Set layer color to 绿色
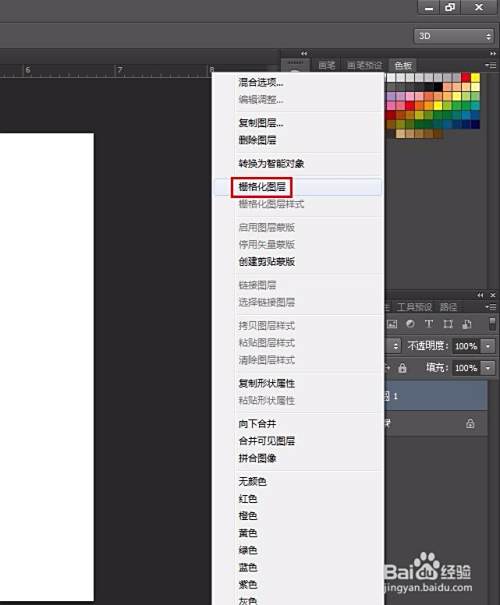The height and width of the screenshot is (605, 500). pos(298,550)
